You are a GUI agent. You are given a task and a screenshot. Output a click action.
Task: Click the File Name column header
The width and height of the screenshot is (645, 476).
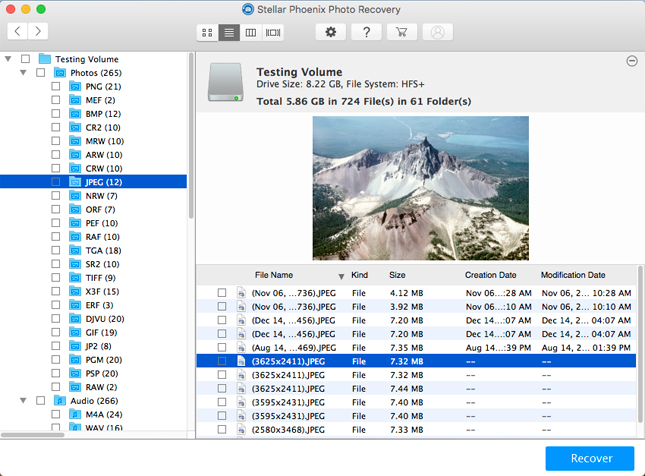pos(274,275)
